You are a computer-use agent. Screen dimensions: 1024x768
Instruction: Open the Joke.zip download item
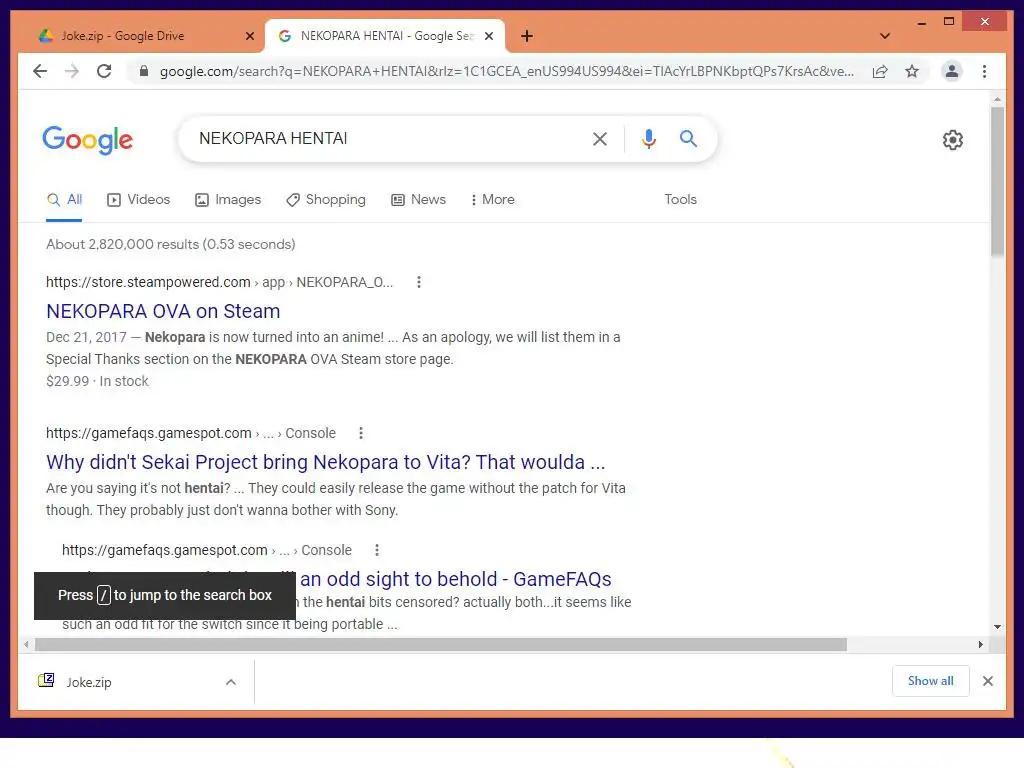click(x=134, y=682)
